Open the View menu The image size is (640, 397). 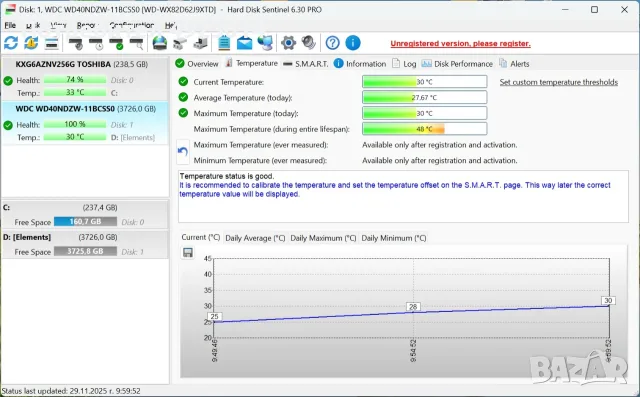(x=58, y=25)
